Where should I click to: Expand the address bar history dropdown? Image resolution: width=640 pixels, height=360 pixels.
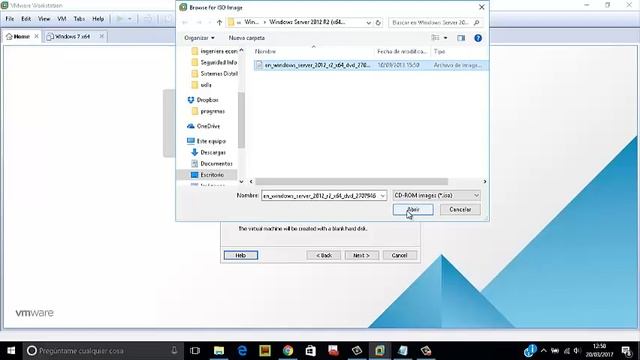coord(368,23)
